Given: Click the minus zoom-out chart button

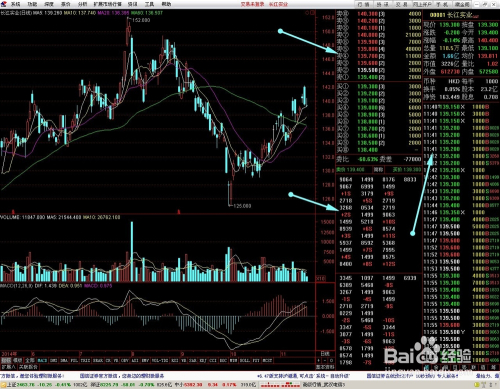Looking at the screenshot, I should coord(325,360).
